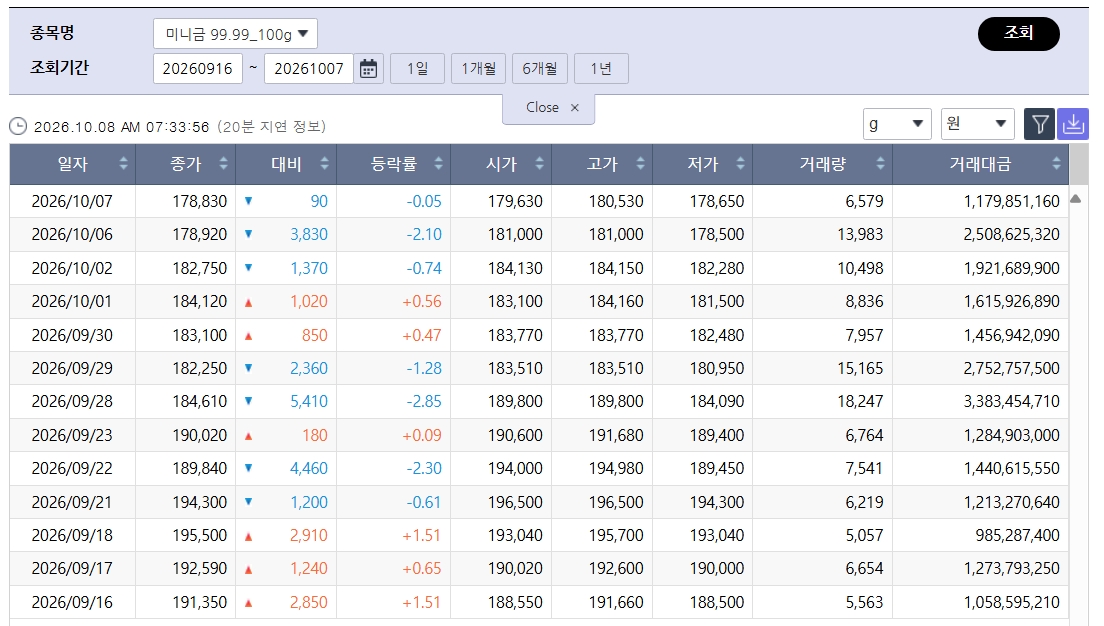Sort table by 저가 column arrows
The image size is (1104, 626).
click(x=740, y=164)
